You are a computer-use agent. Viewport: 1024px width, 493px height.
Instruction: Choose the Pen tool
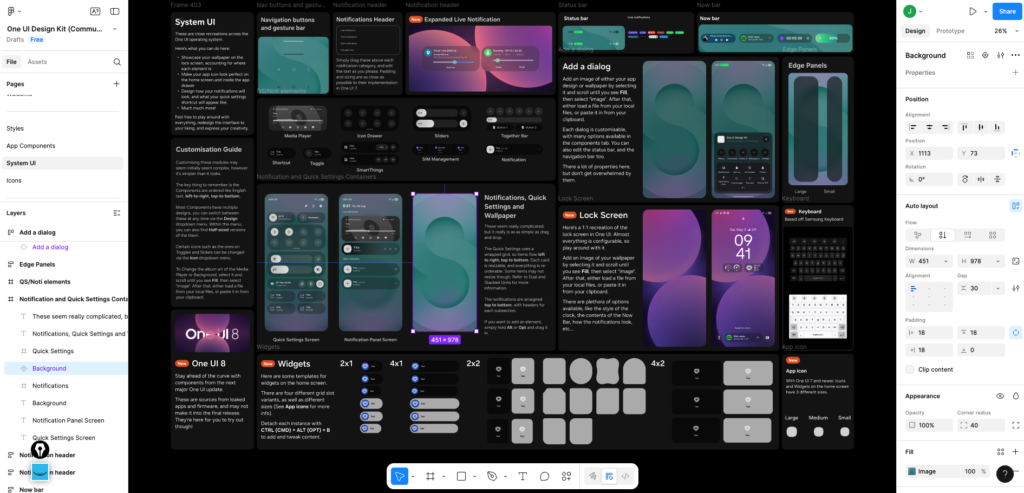pyautogui.click(x=491, y=476)
